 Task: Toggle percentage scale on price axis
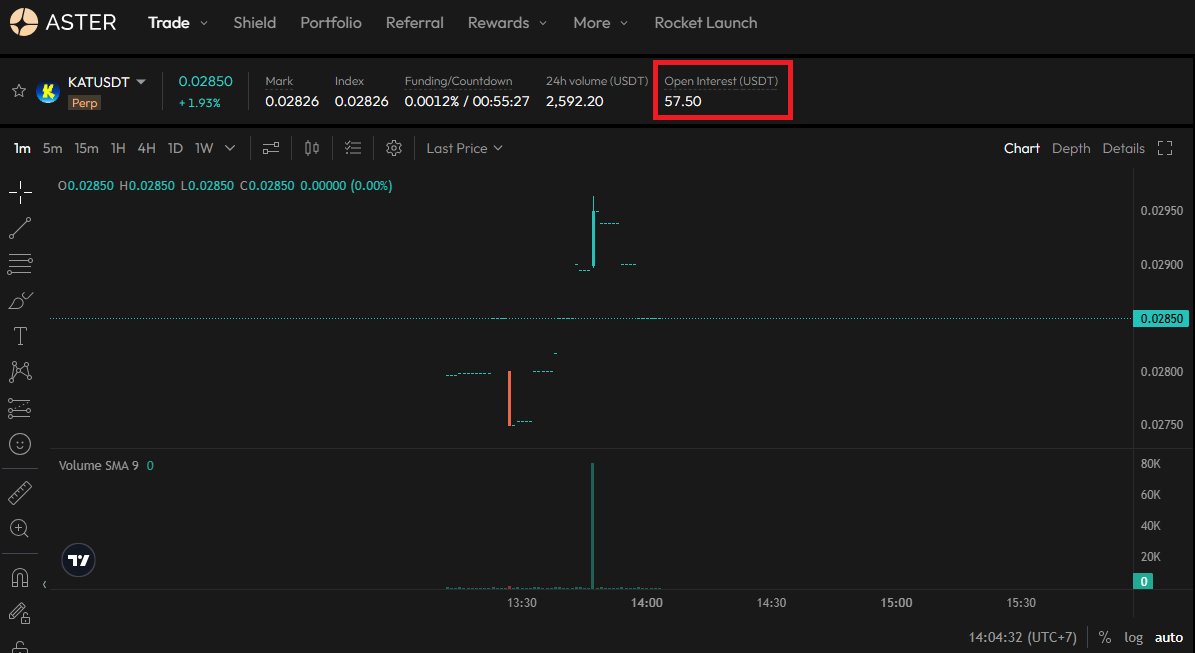pyautogui.click(x=1105, y=637)
